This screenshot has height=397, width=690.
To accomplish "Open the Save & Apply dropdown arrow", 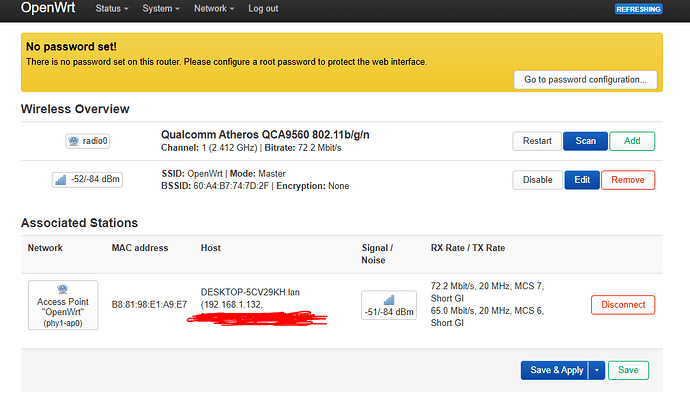I will click(x=597, y=370).
